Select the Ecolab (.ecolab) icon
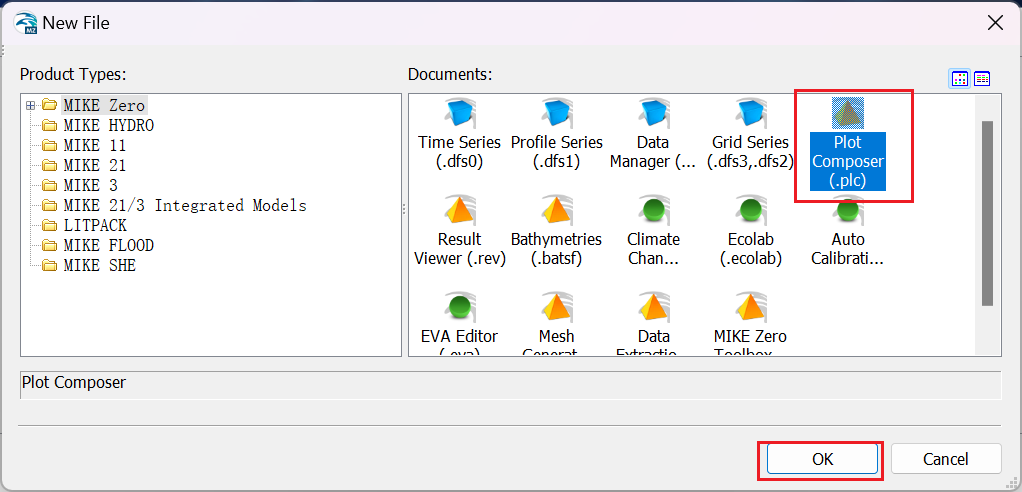The width and height of the screenshot is (1022, 492). point(750,211)
